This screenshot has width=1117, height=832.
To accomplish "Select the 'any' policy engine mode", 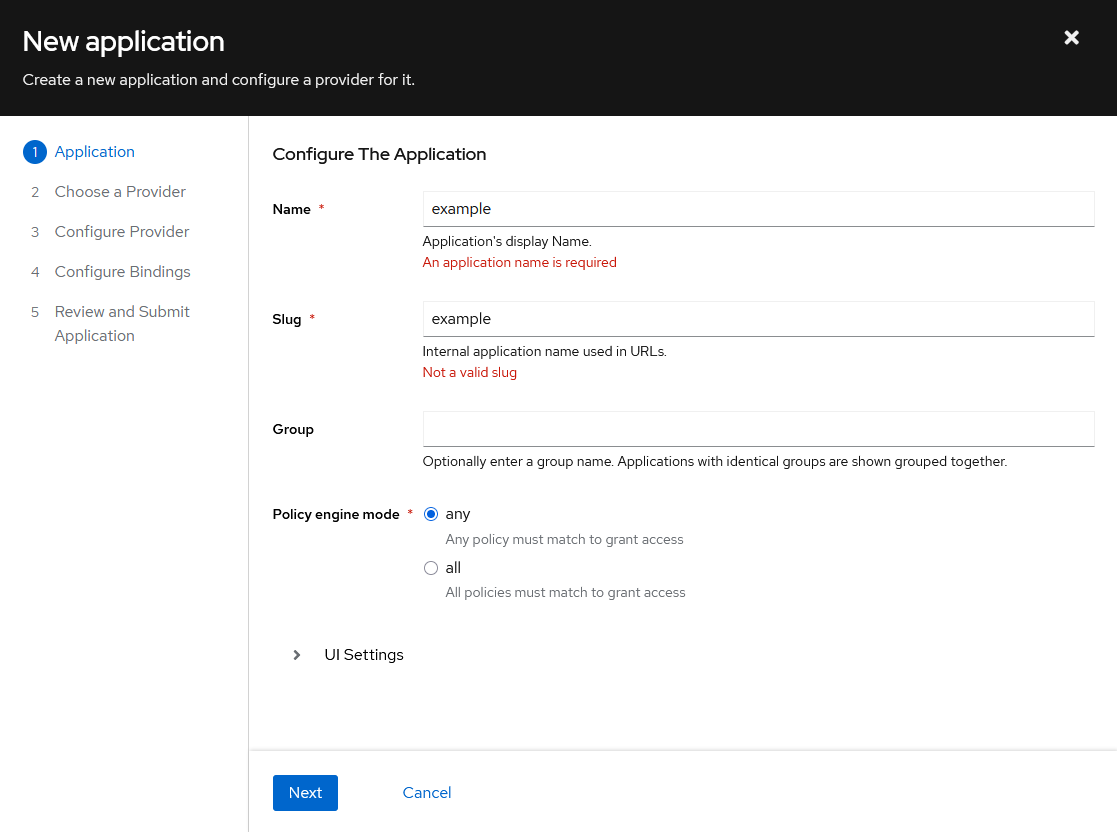I will (x=431, y=513).
